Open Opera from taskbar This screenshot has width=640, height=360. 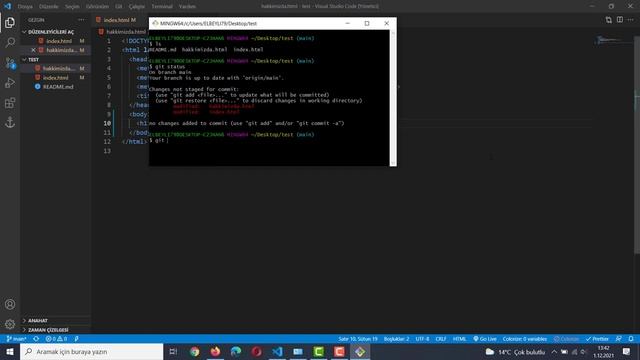256,351
